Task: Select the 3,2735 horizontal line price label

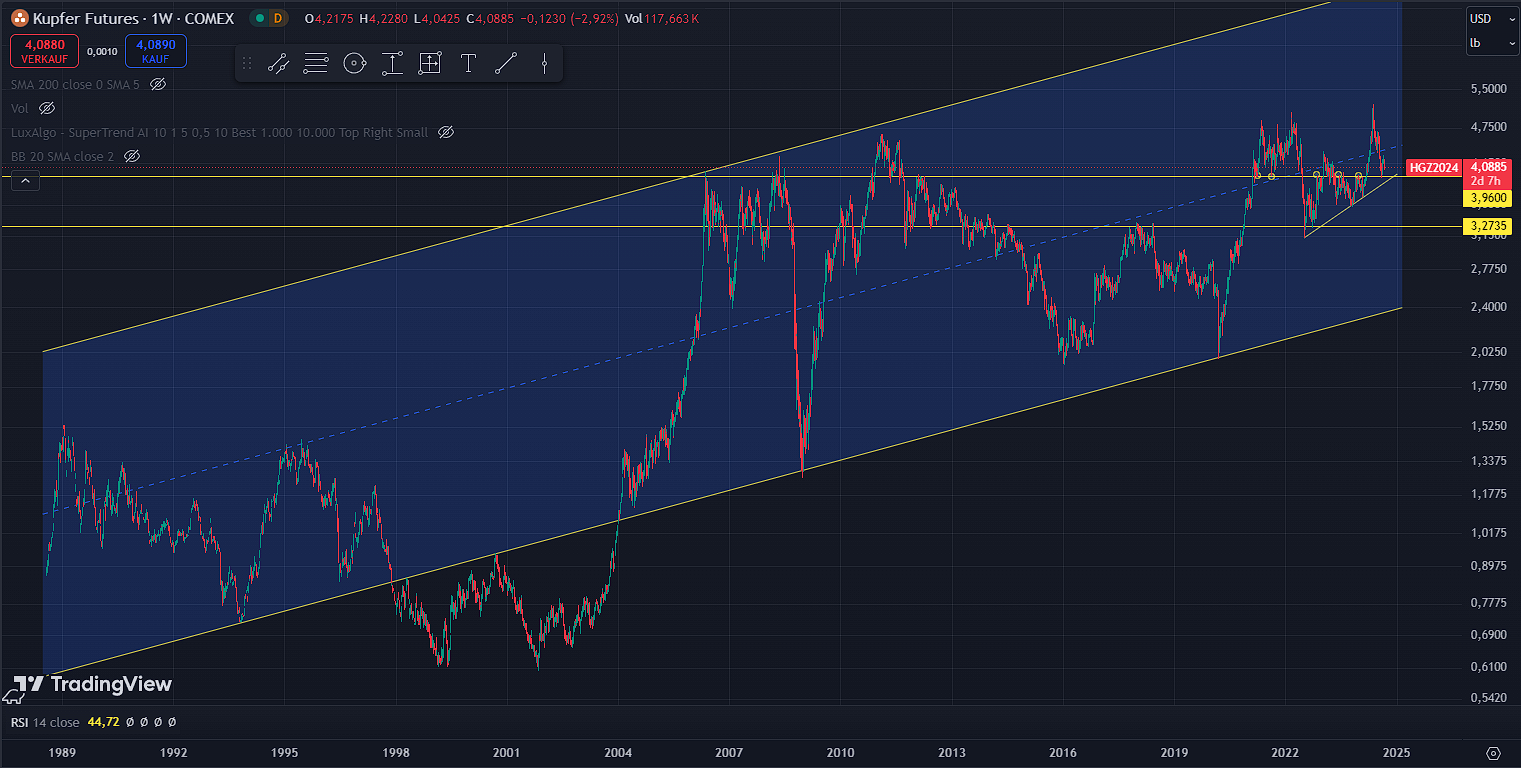Action: tap(1486, 226)
